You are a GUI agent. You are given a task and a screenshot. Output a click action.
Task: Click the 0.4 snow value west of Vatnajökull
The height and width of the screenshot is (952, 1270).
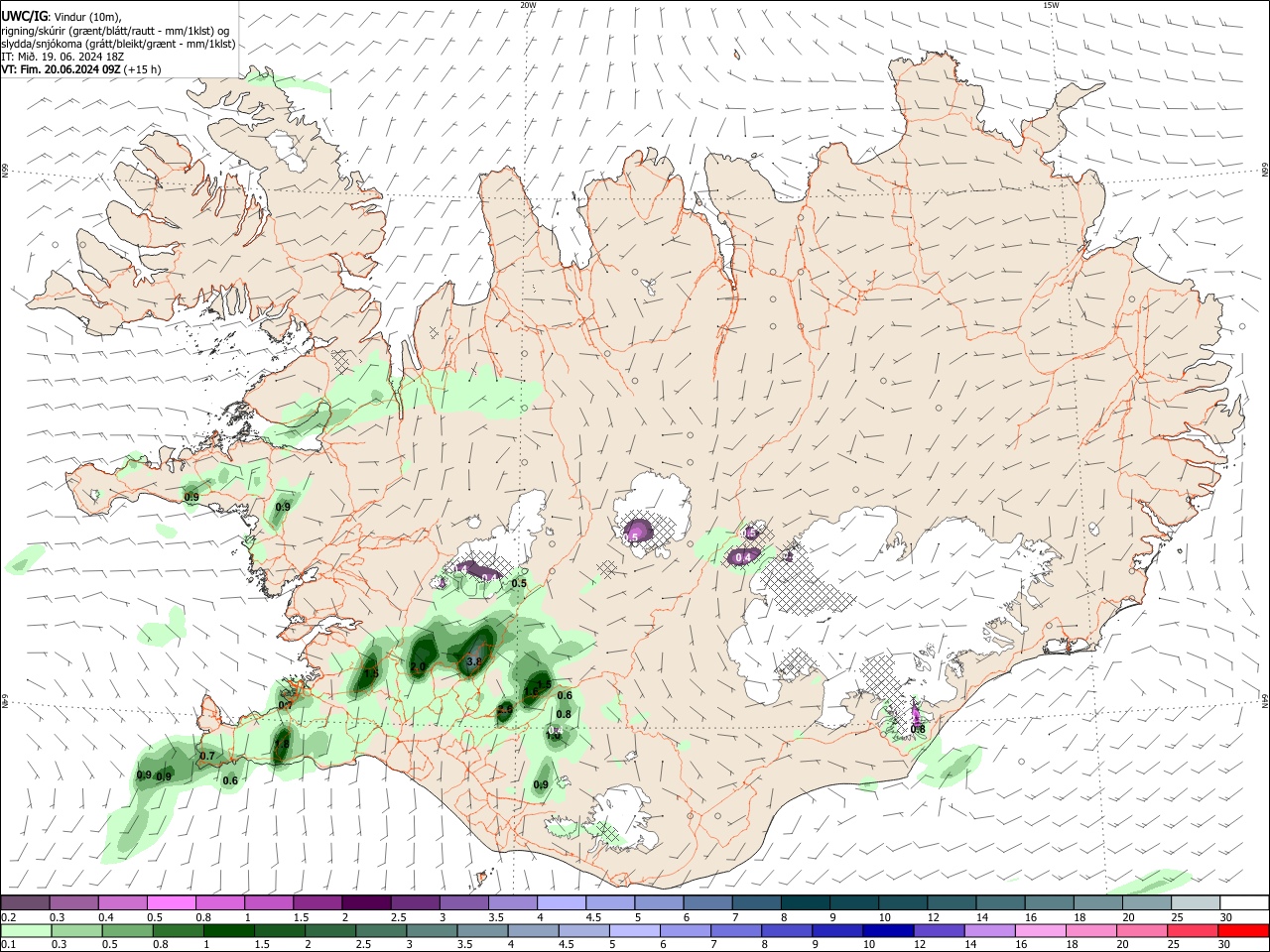pyautogui.click(x=742, y=557)
